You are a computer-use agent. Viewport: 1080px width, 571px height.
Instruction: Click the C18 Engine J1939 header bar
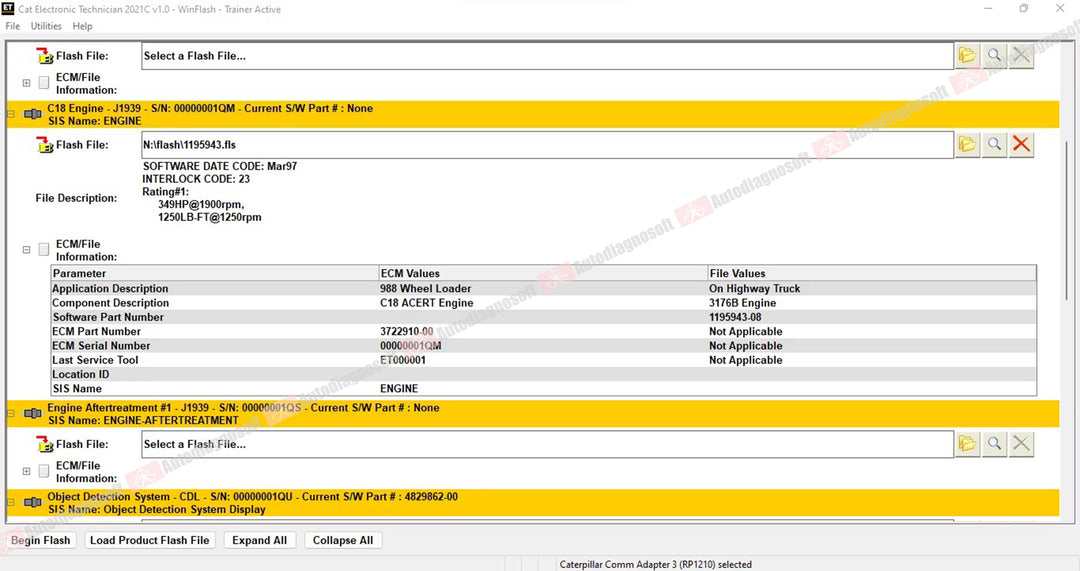click(532, 114)
